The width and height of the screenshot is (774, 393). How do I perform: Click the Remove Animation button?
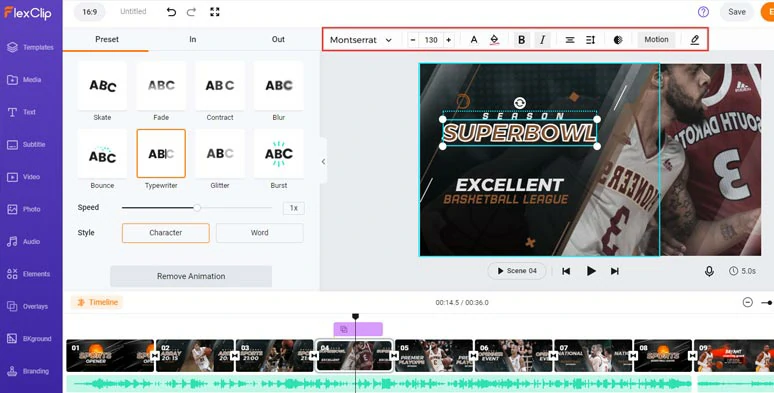[191, 276]
